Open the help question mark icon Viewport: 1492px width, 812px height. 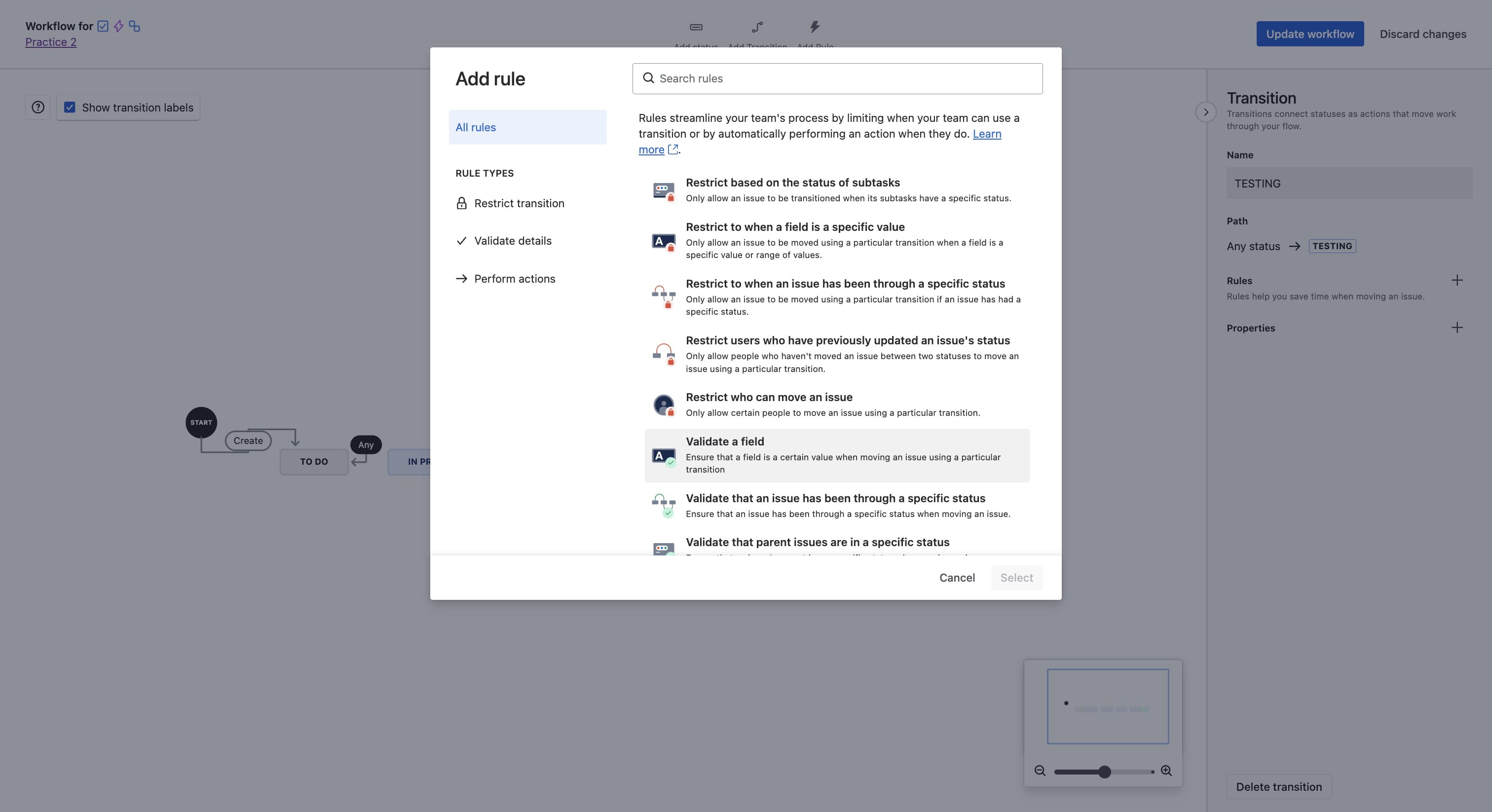(x=37, y=107)
